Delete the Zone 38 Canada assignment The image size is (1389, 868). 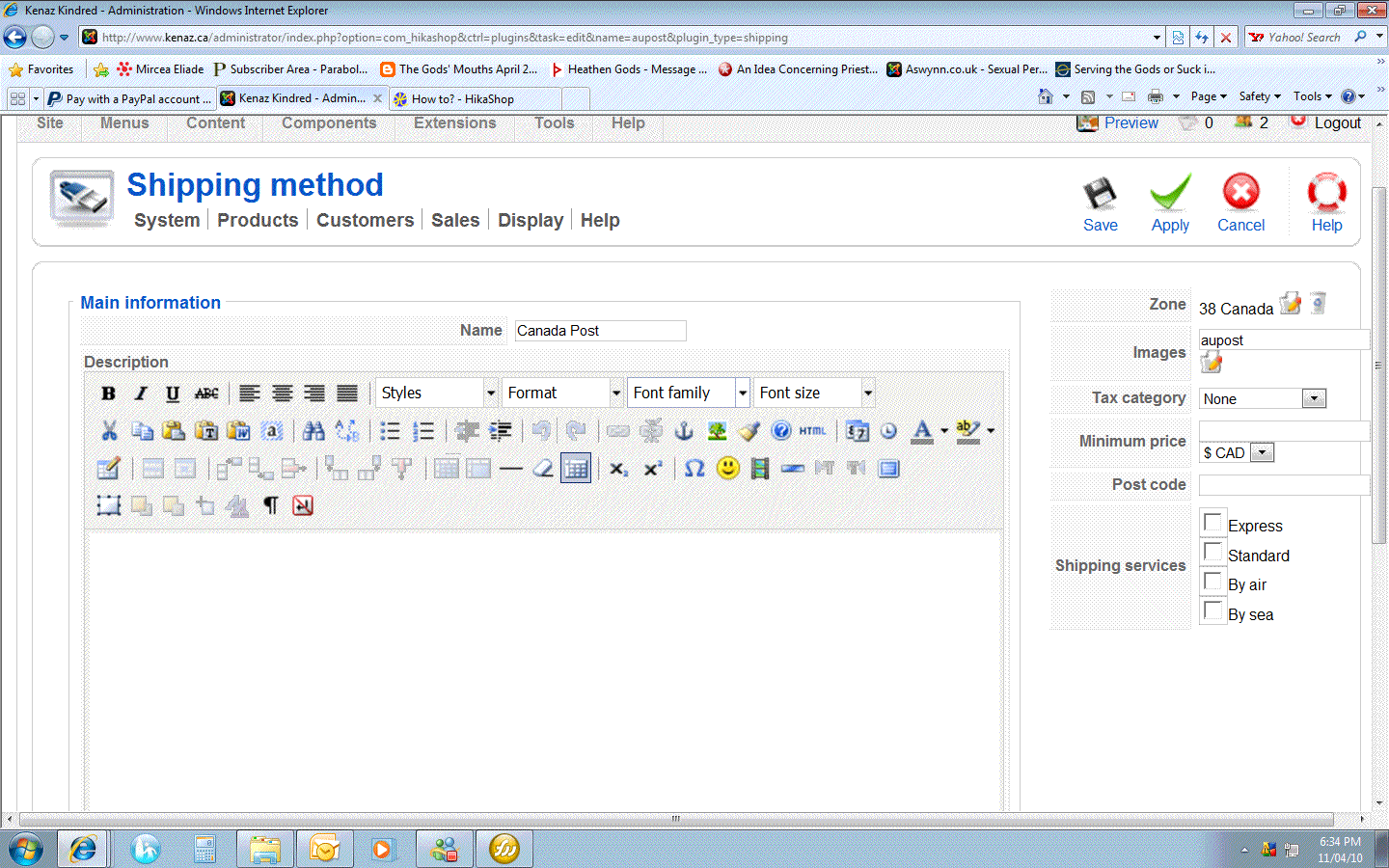(x=1319, y=304)
